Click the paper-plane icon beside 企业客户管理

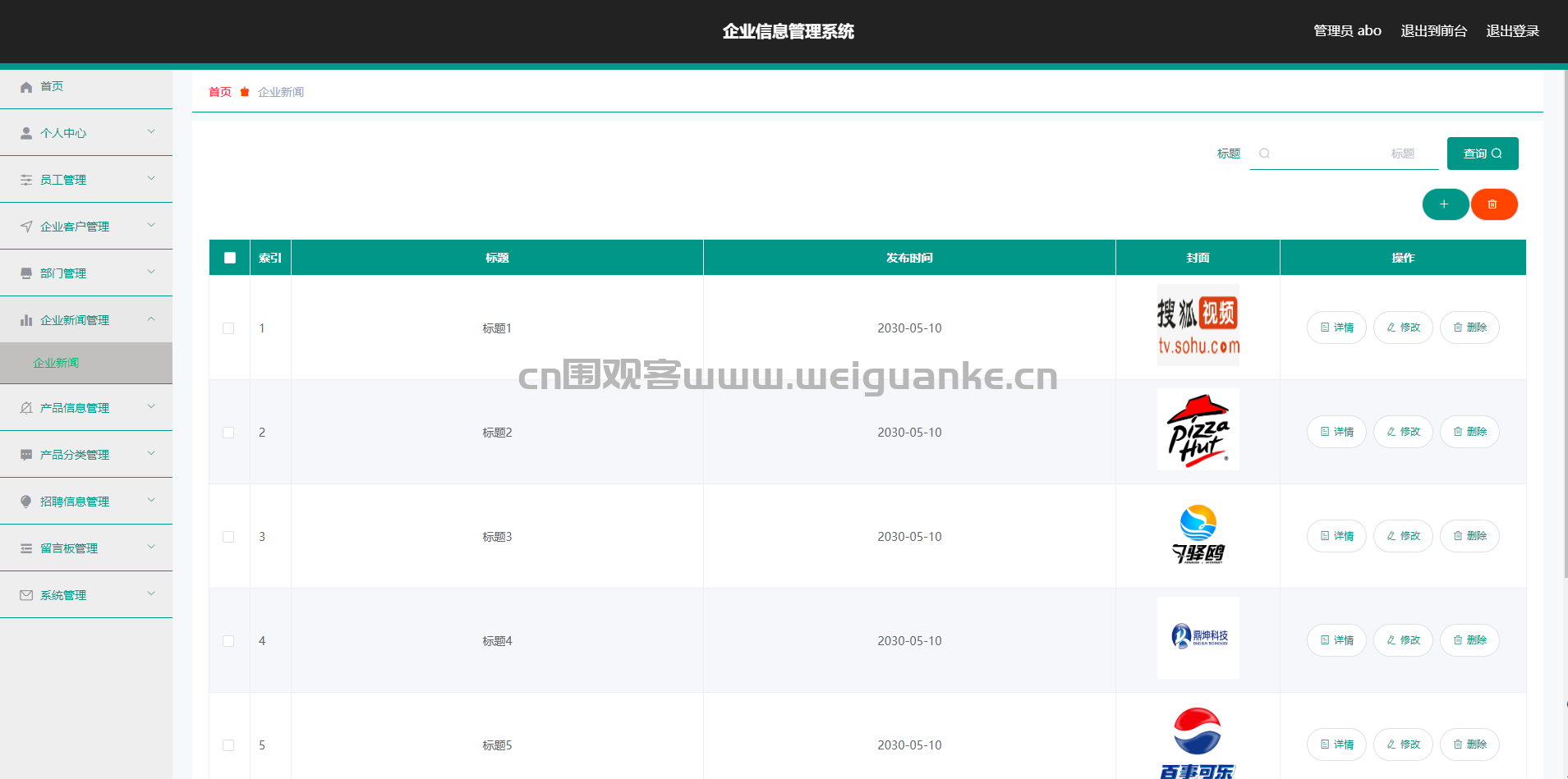point(26,227)
